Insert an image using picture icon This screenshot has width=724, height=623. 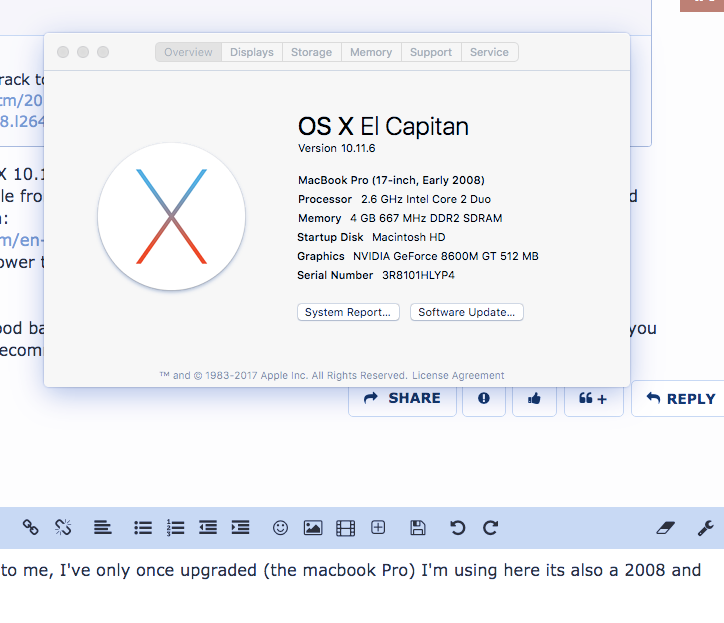click(313, 527)
